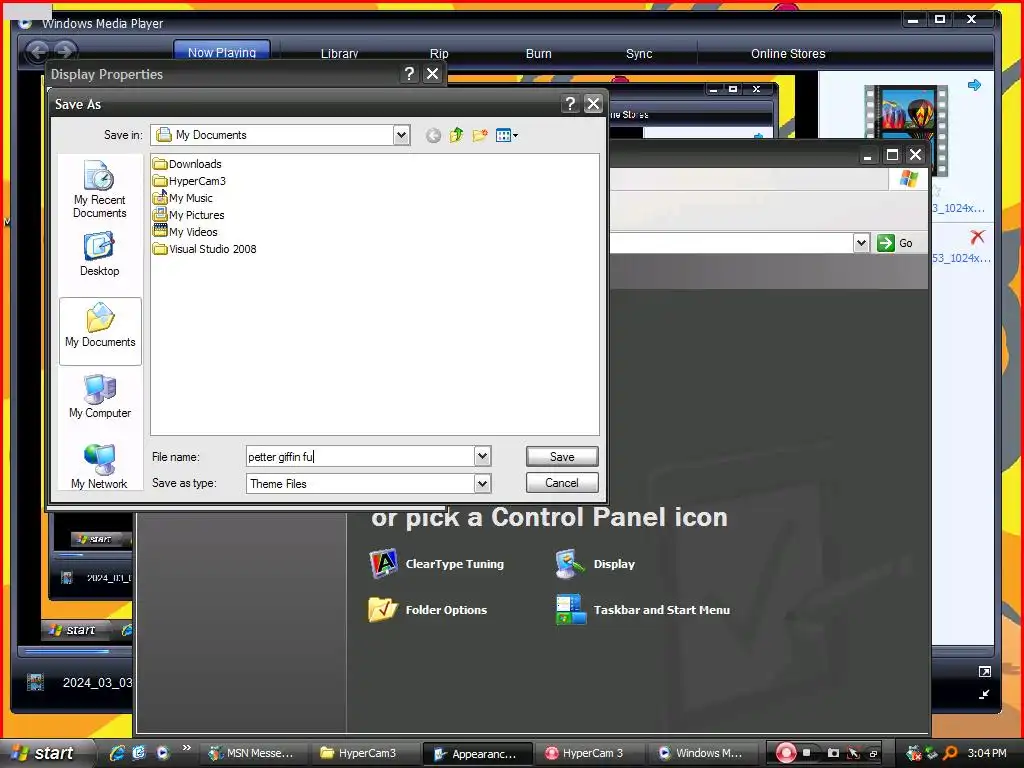Click the balloon video thumbnail in playlist

pos(906,131)
